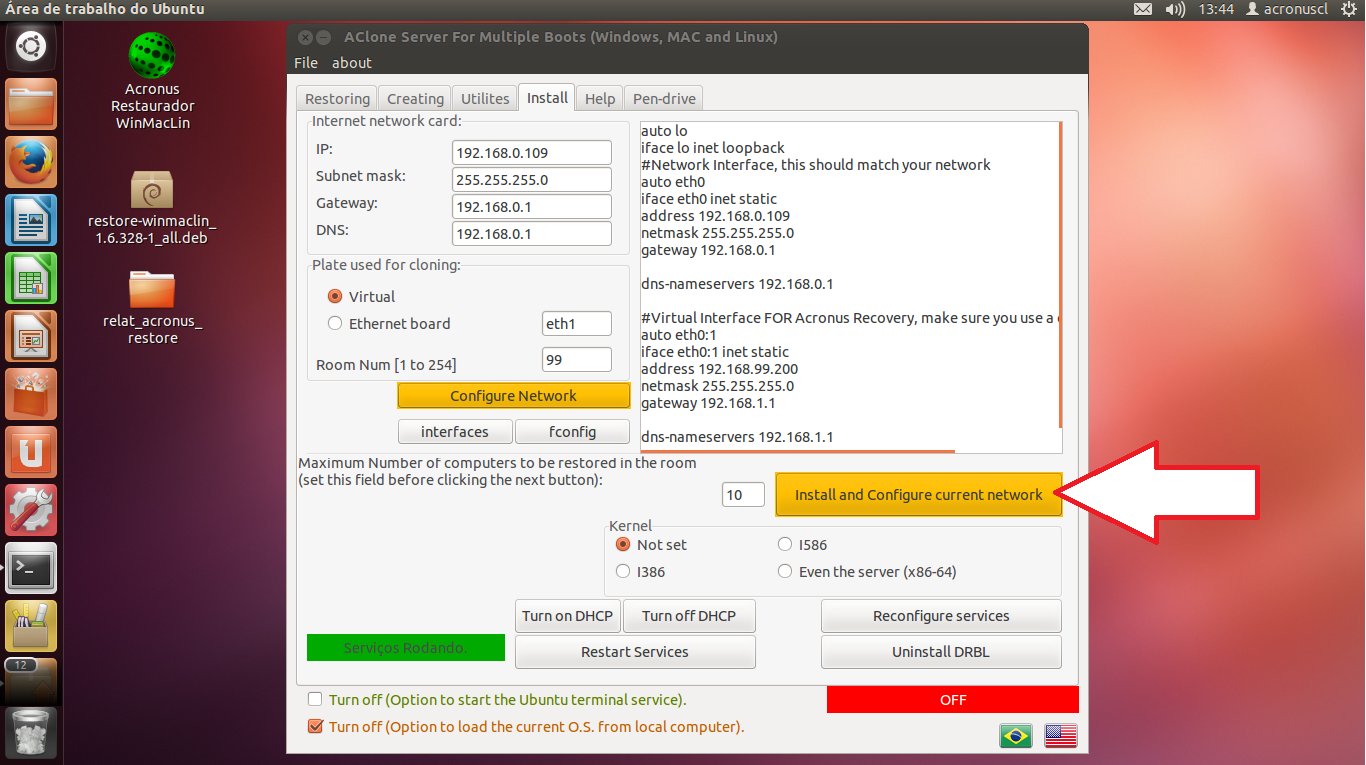Click the IP address input field
The height and width of the screenshot is (765, 1366).
click(531, 153)
